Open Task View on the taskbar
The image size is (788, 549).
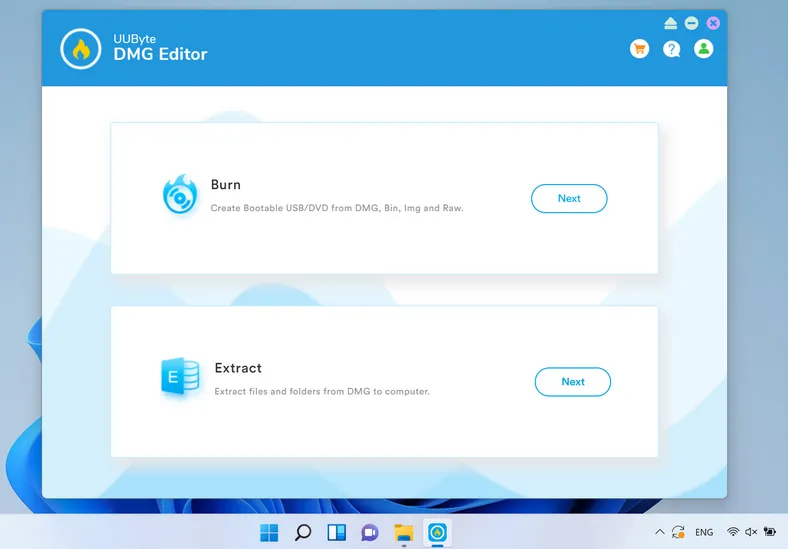(337, 532)
